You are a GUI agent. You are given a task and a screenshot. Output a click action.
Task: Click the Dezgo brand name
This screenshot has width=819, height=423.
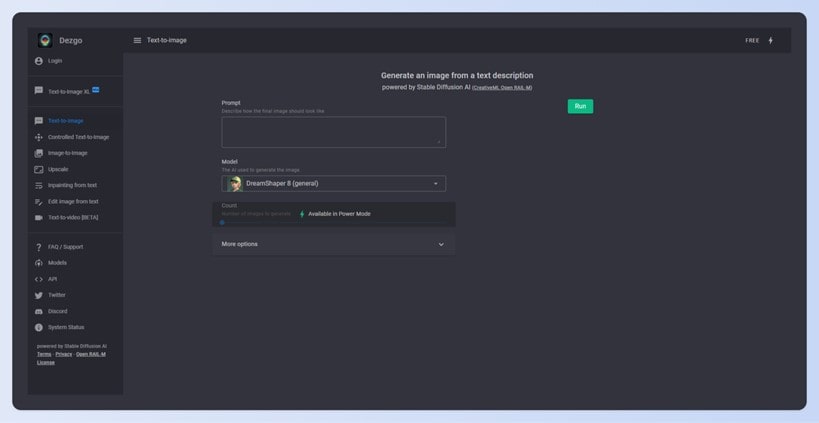71,41
